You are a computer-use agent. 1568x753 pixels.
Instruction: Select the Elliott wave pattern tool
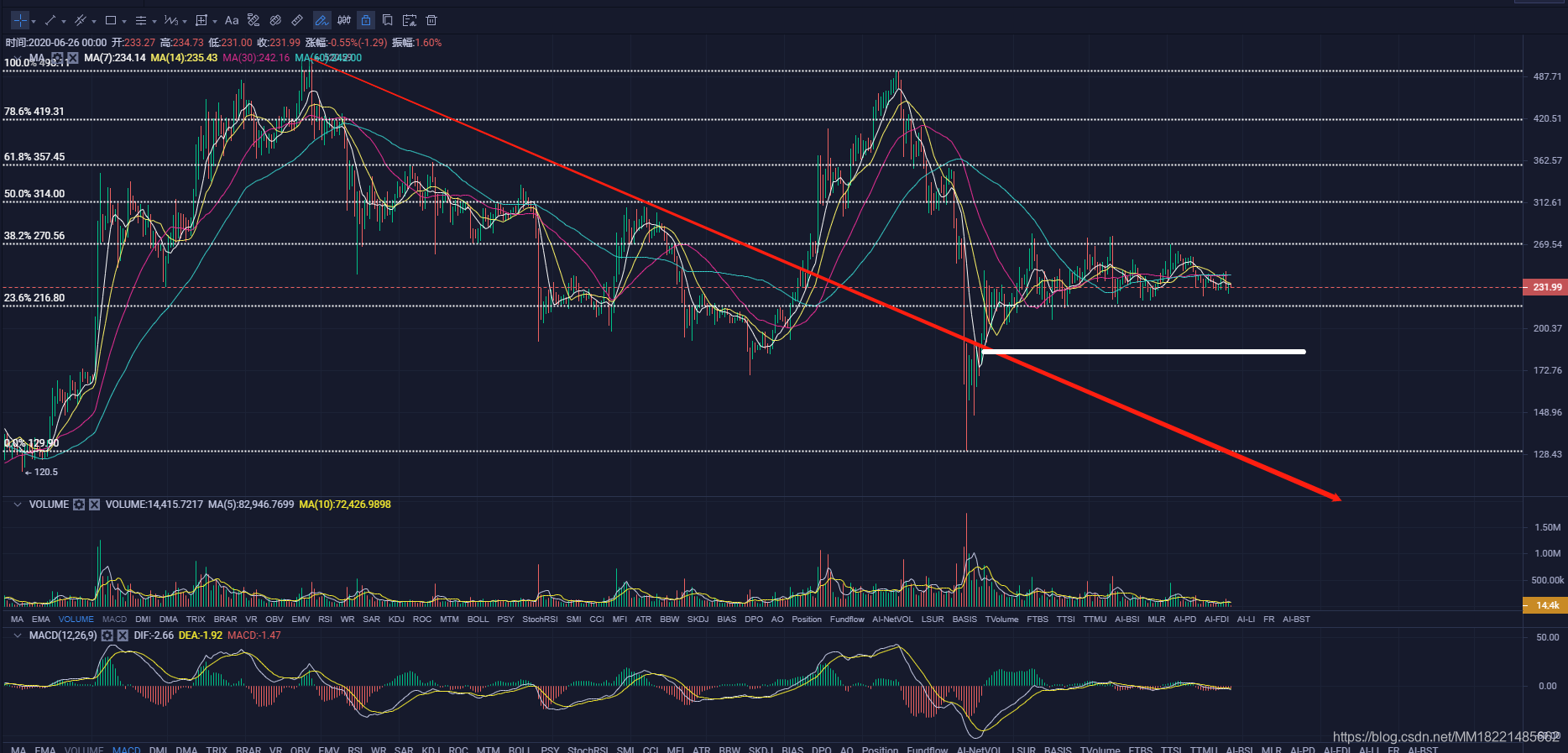click(x=170, y=20)
